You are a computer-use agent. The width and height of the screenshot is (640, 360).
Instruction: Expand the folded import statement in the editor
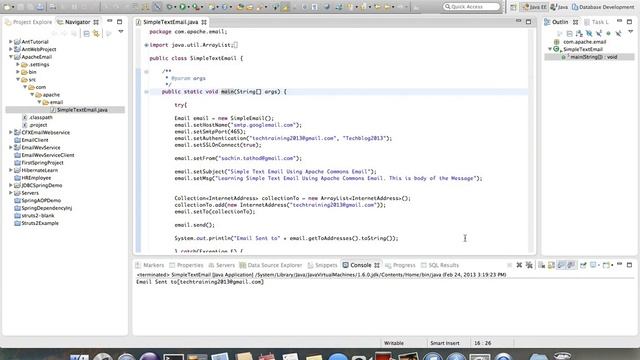pos(146,45)
